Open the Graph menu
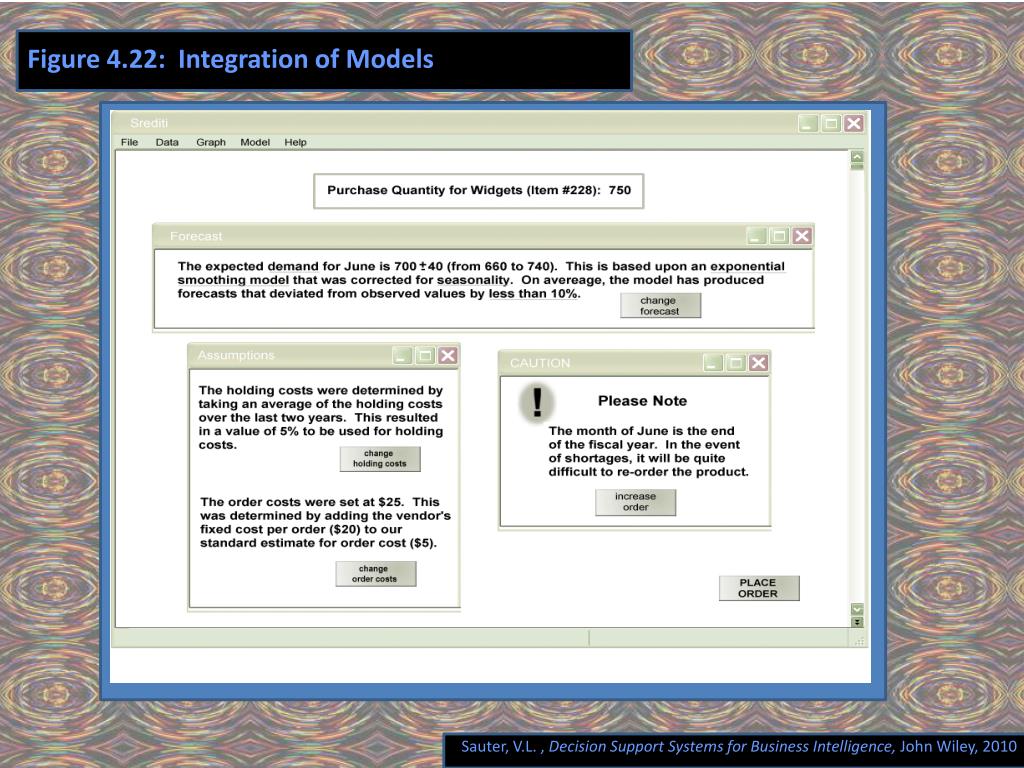Image resolution: width=1024 pixels, height=768 pixels. pos(211,142)
